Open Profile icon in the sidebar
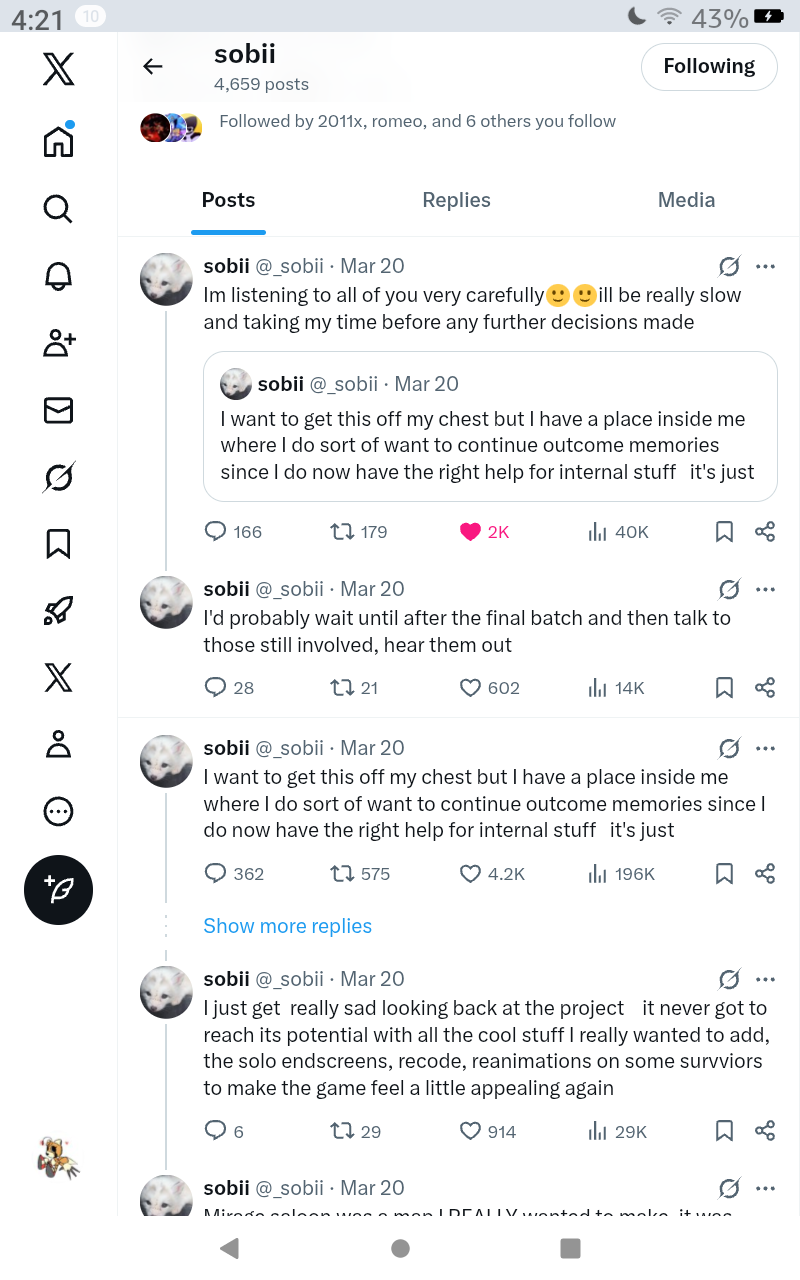This screenshot has width=800, height=1280. 58,745
